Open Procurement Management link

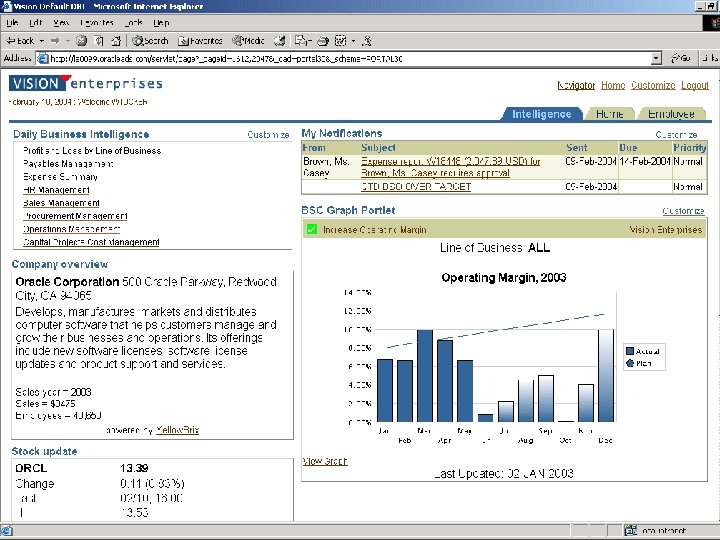click(x=75, y=216)
